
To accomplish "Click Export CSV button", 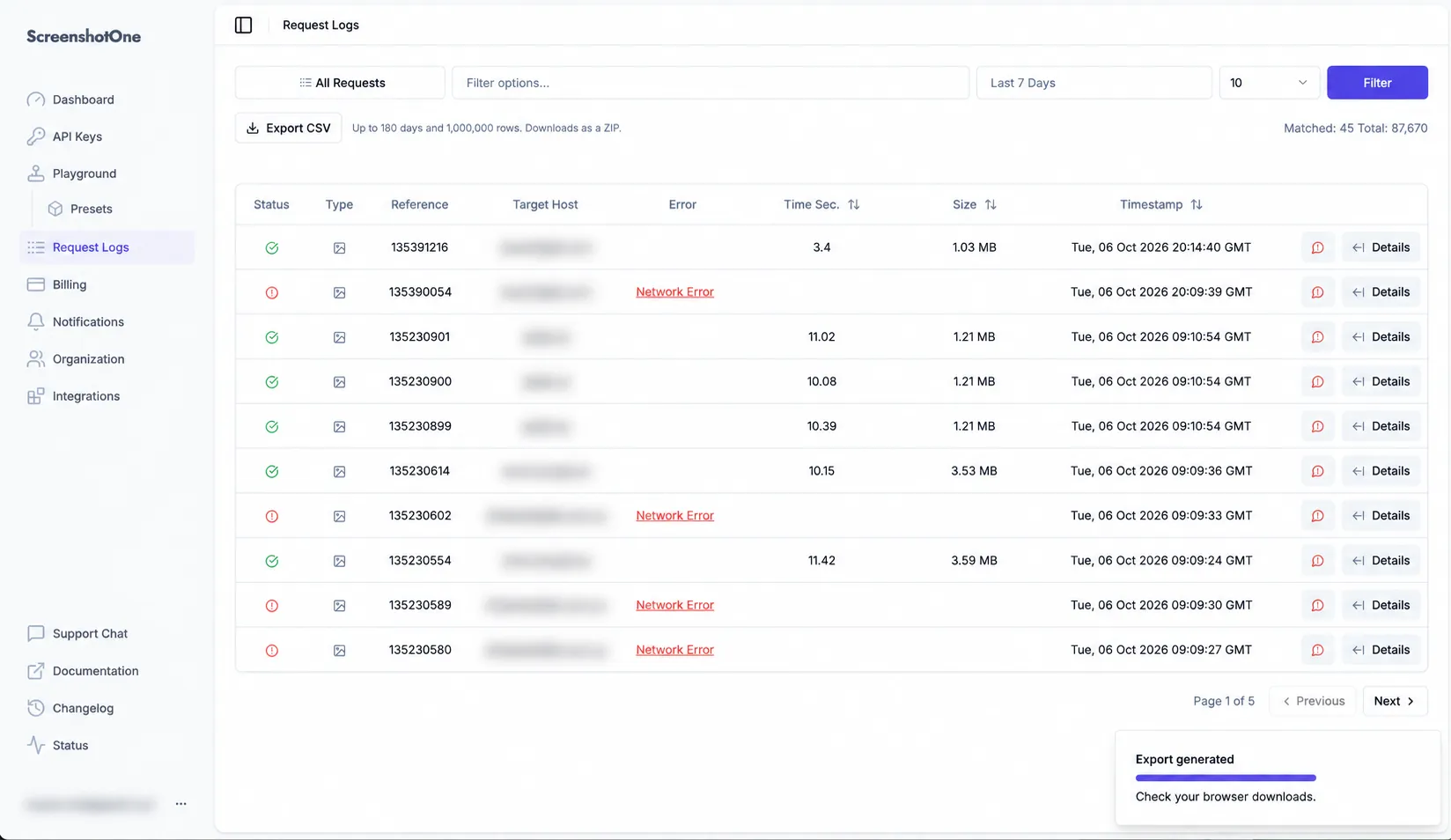I will pos(289,128).
